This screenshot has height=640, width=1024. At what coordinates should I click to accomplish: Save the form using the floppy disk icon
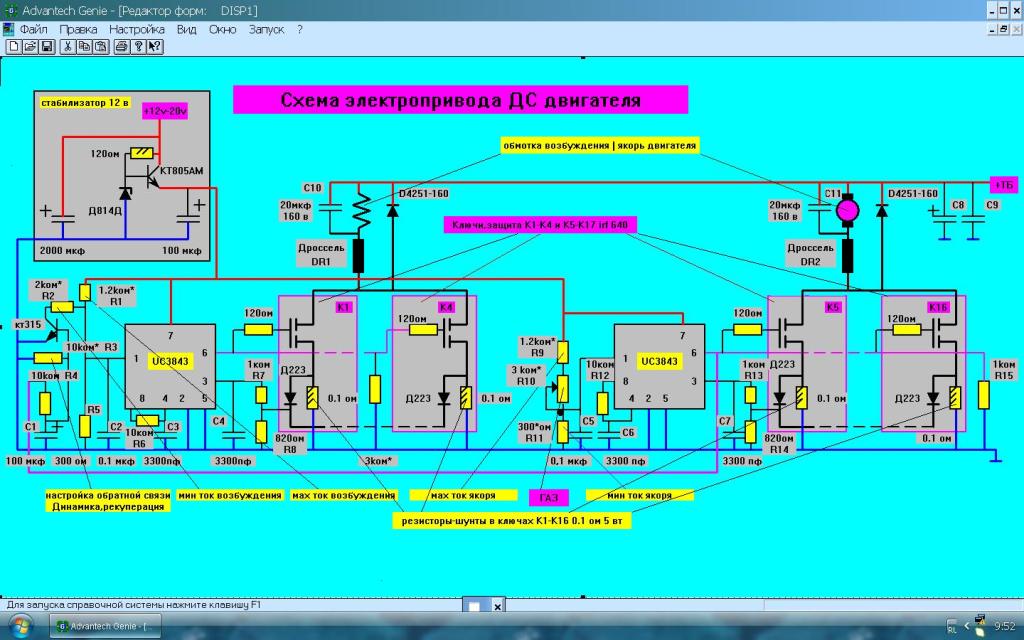pos(46,46)
